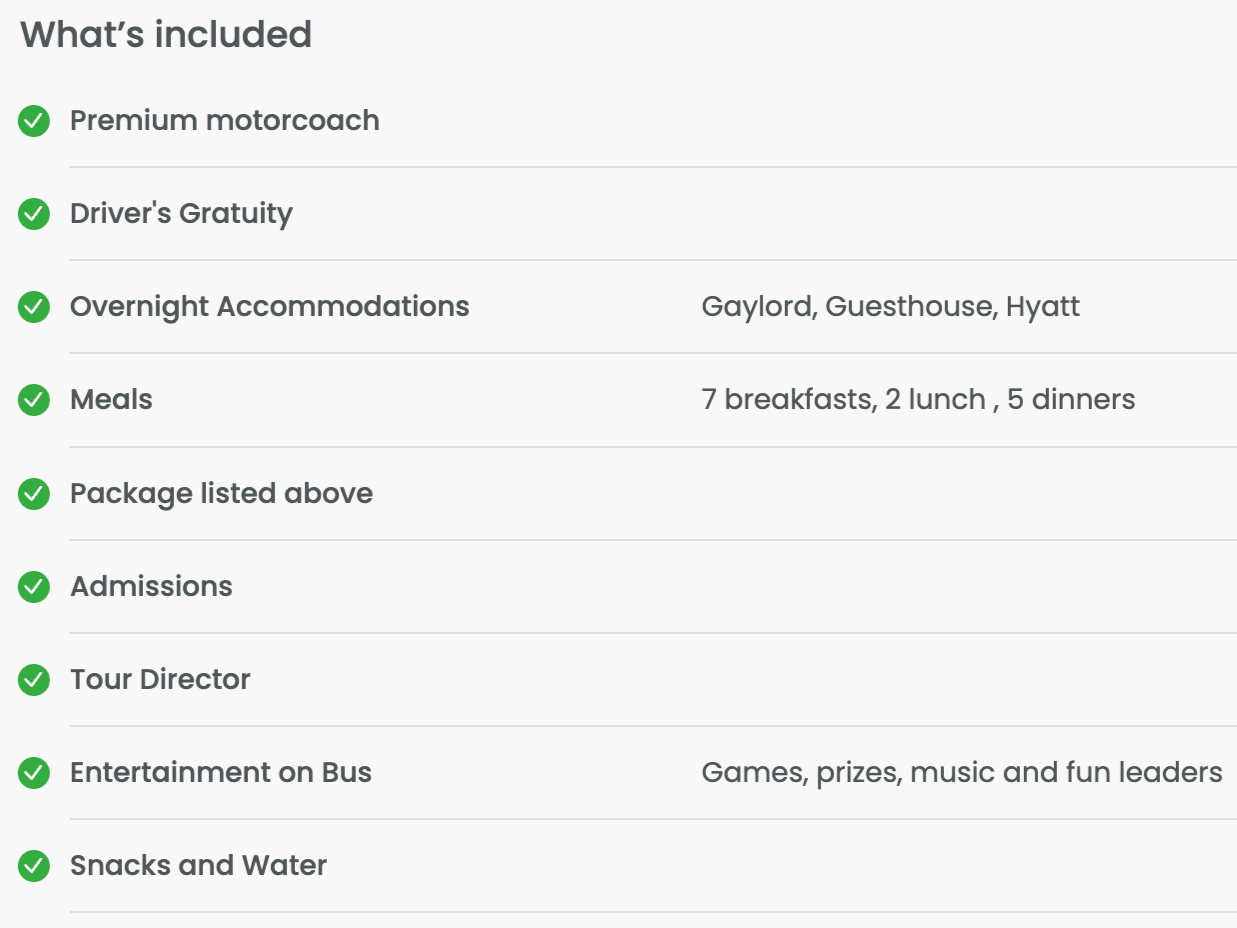
Task: Click the checkmark icon next to Entertainment on Bus
Action: (34, 773)
